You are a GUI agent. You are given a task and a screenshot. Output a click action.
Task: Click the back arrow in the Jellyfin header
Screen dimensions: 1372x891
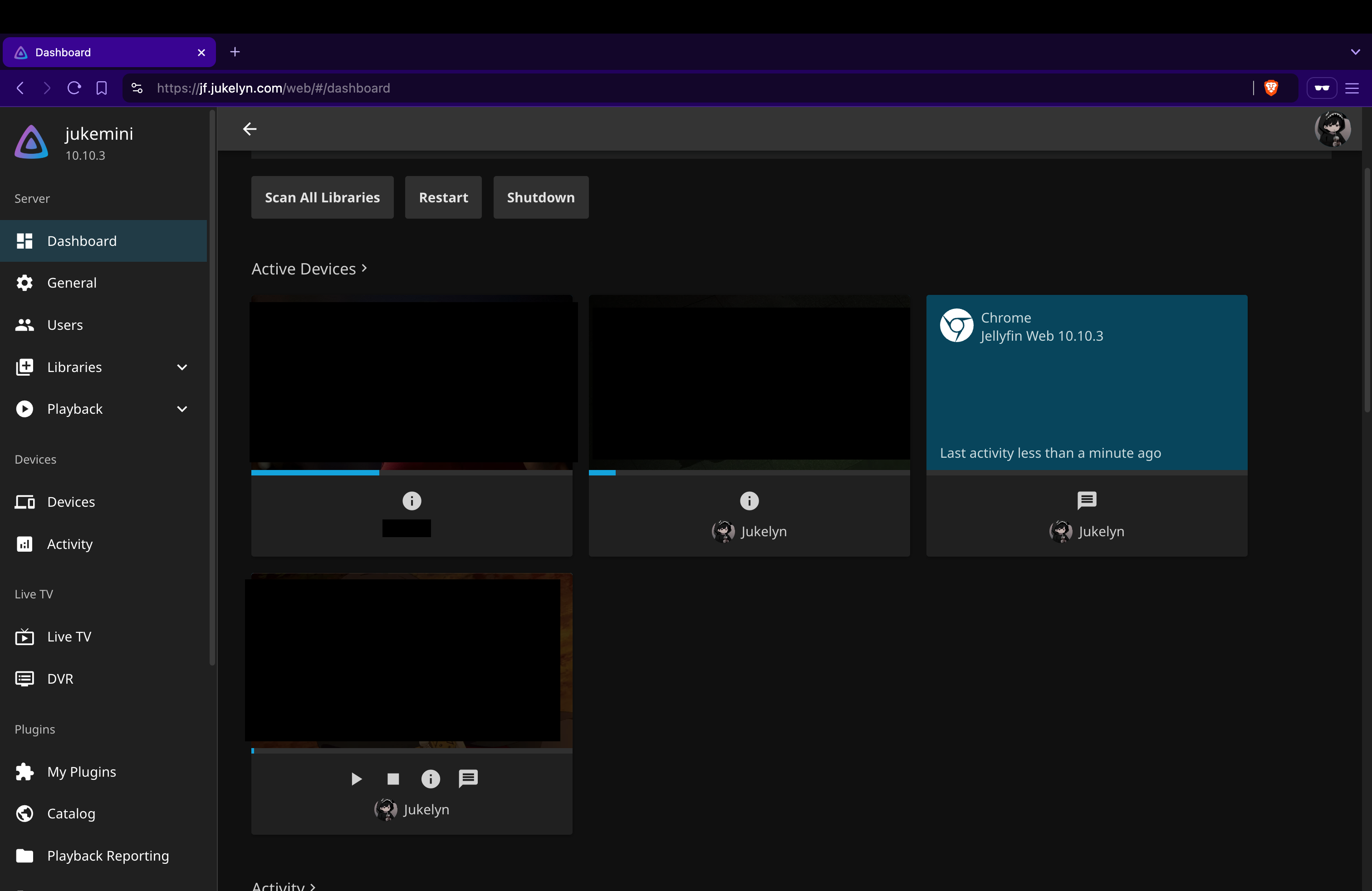click(x=250, y=128)
